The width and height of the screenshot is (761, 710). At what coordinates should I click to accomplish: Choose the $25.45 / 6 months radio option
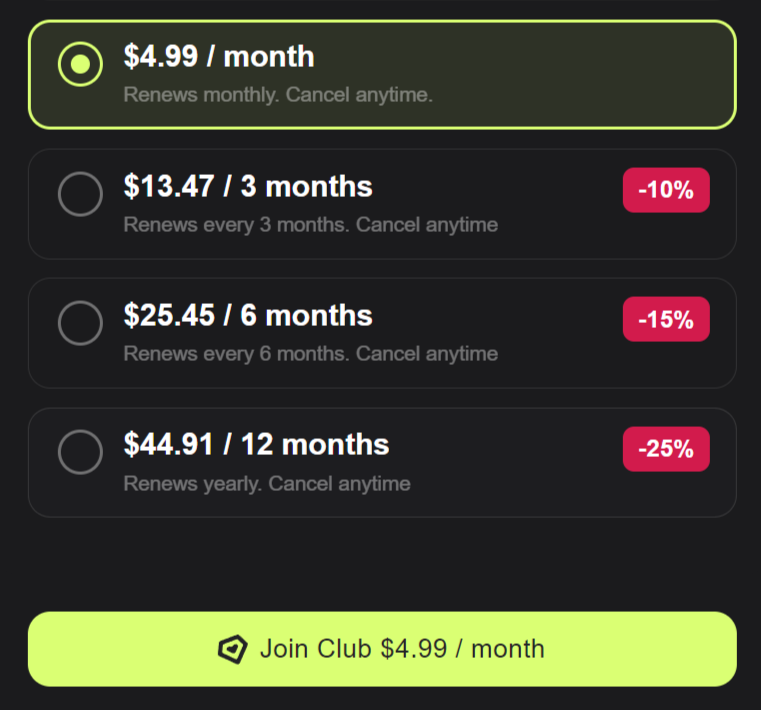coord(80,323)
